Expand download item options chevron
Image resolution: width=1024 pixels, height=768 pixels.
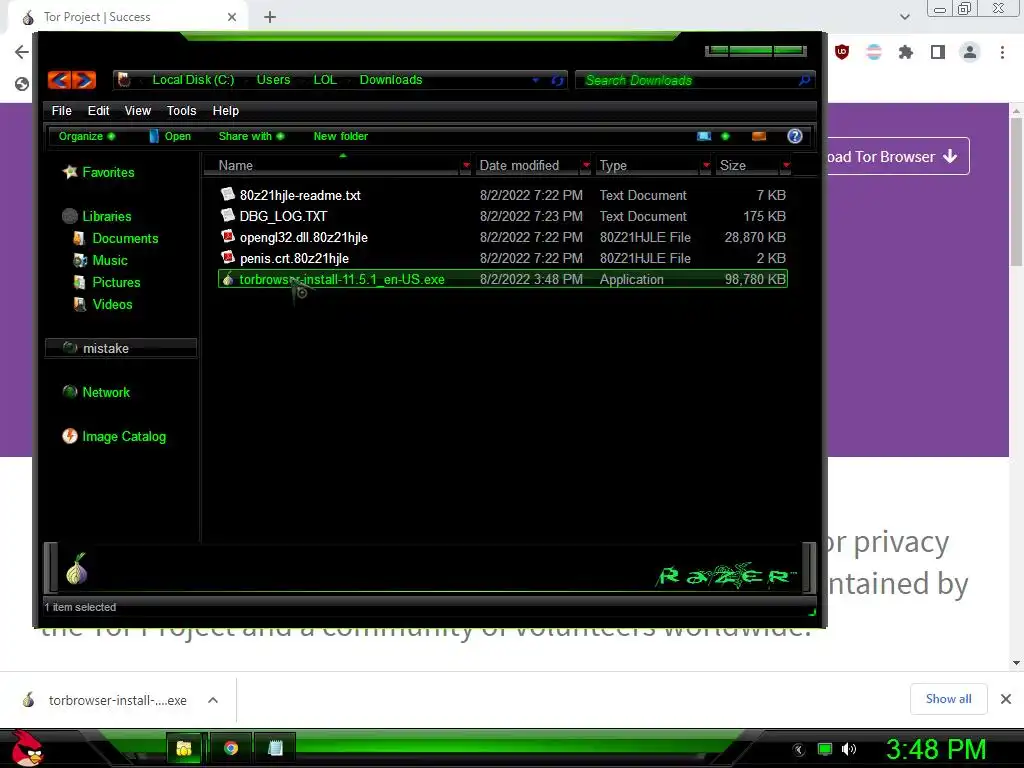pos(213,700)
